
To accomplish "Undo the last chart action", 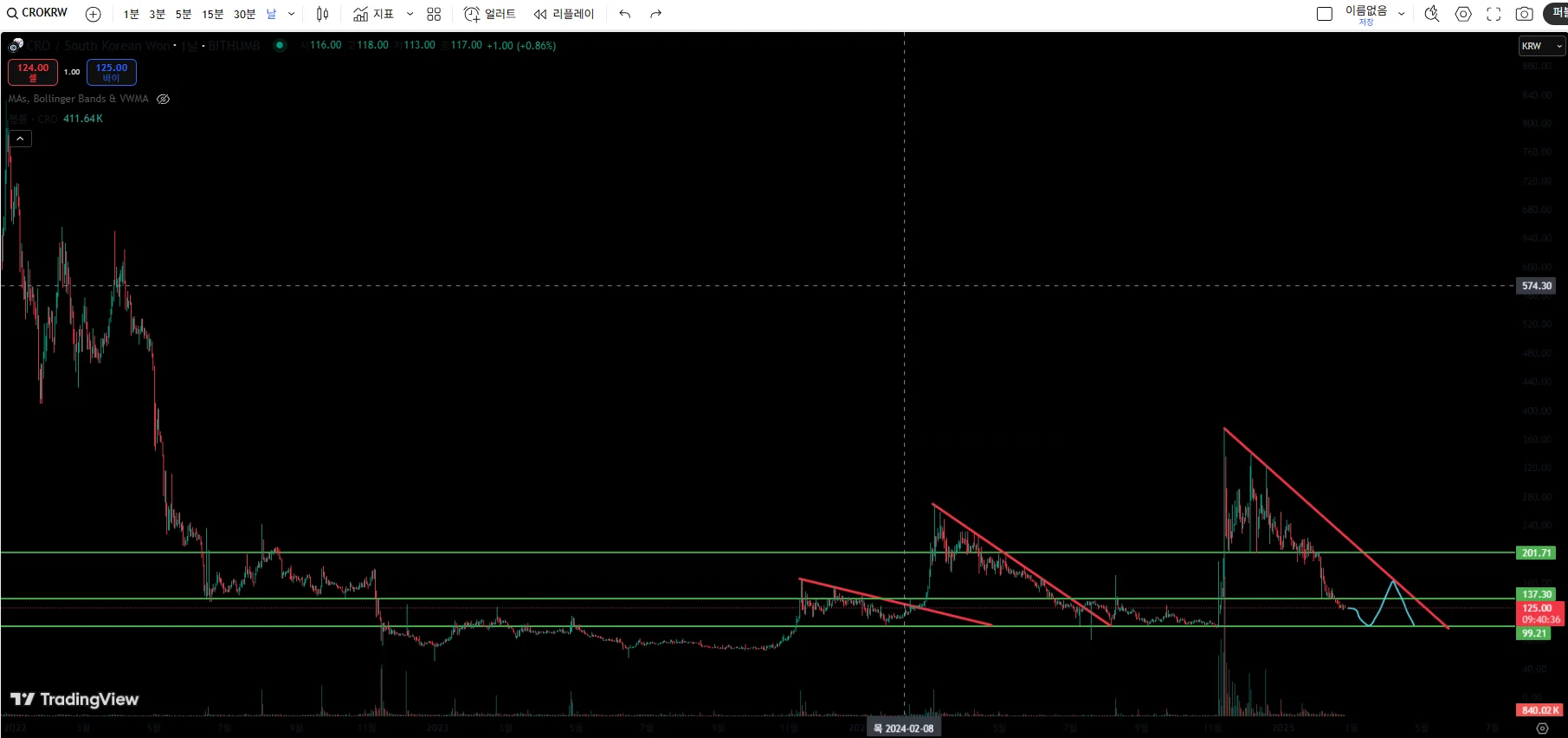I will [x=624, y=14].
